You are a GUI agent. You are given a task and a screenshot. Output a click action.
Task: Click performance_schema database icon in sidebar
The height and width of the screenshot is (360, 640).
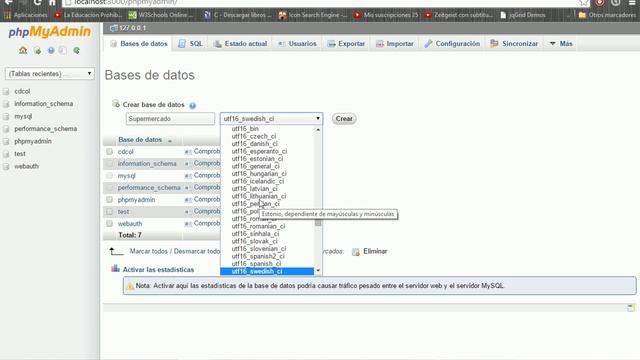tap(6, 129)
